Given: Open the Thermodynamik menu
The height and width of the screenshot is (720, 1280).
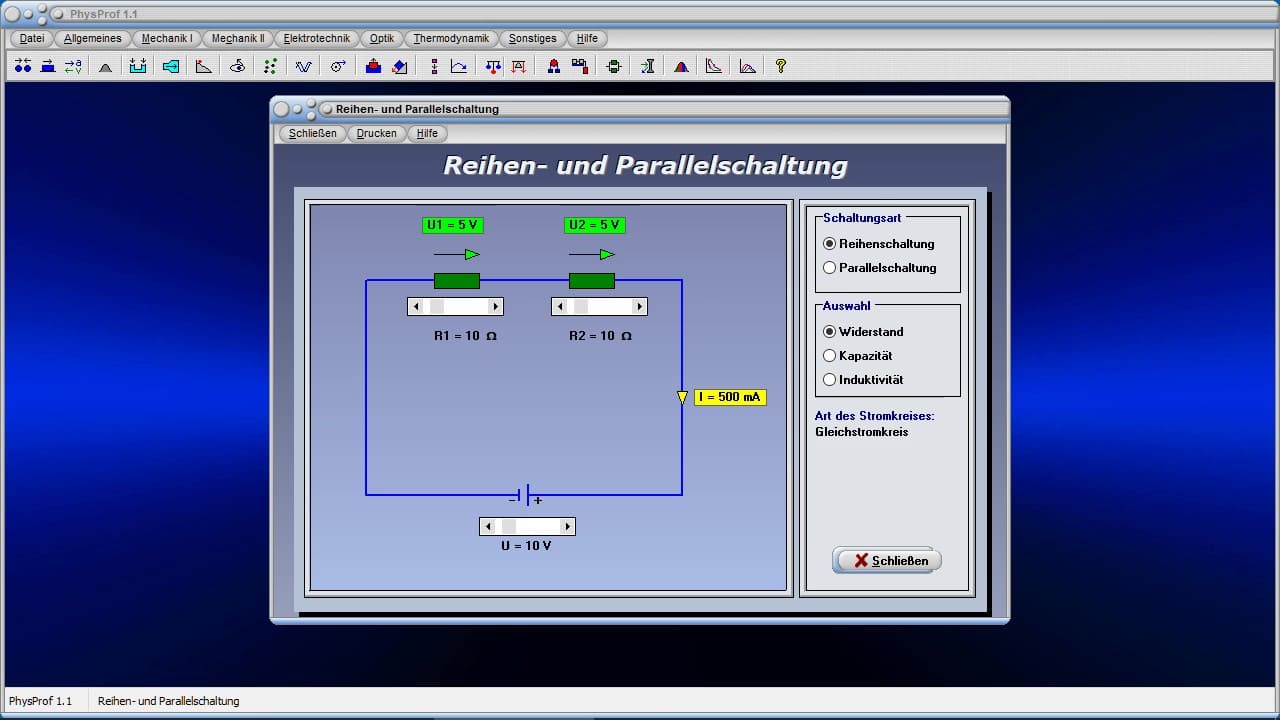Looking at the screenshot, I should coord(451,39).
